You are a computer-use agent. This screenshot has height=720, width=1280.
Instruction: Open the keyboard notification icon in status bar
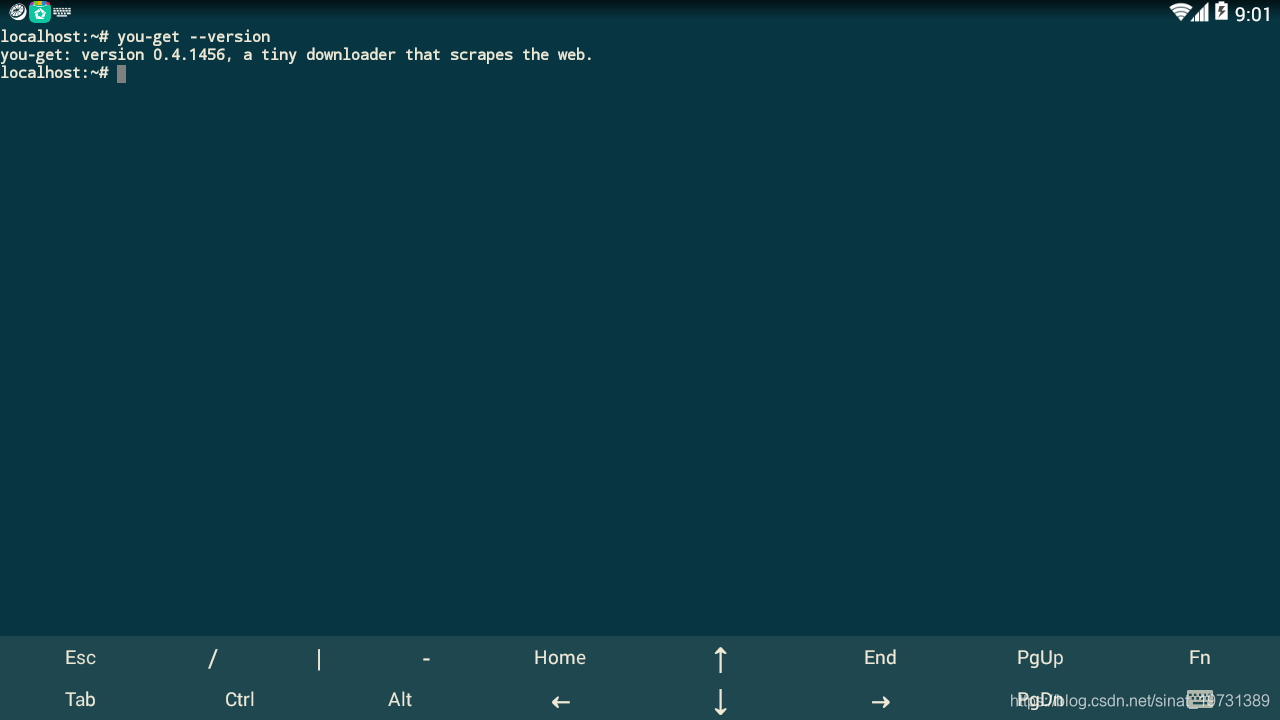pyautogui.click(x=62, y=12)
